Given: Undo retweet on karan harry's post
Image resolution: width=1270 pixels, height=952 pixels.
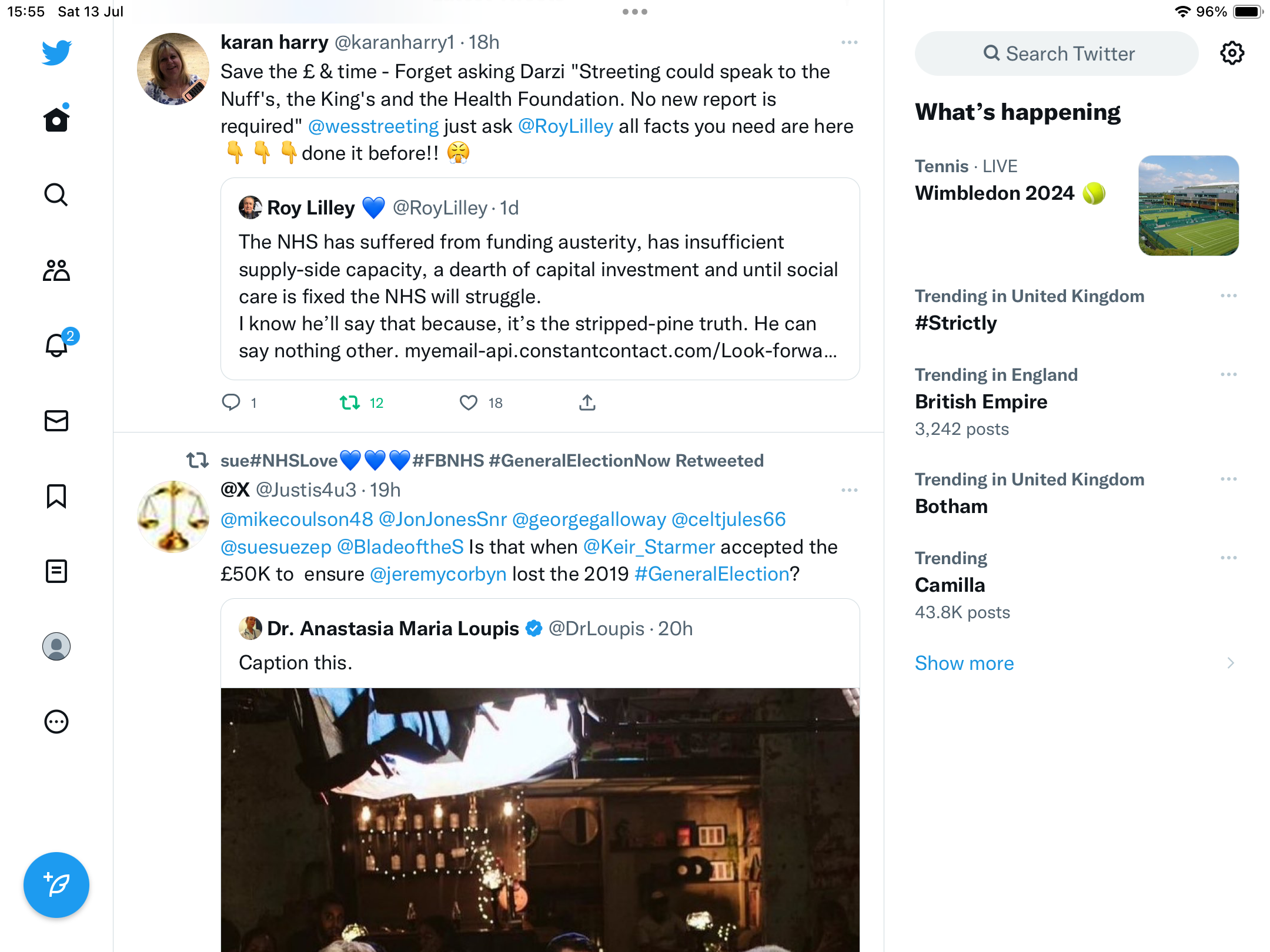Looking at the screenshot, I should tap(350, 403).
